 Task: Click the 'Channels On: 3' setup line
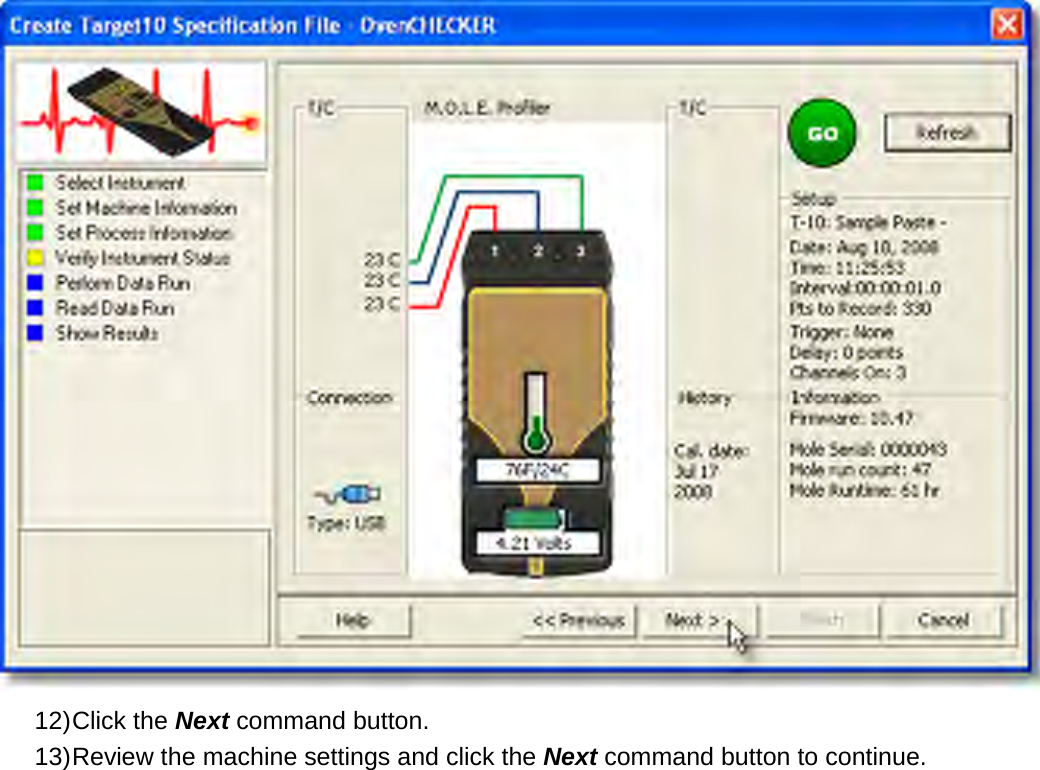pyautogui.click(x=848, y=372)
